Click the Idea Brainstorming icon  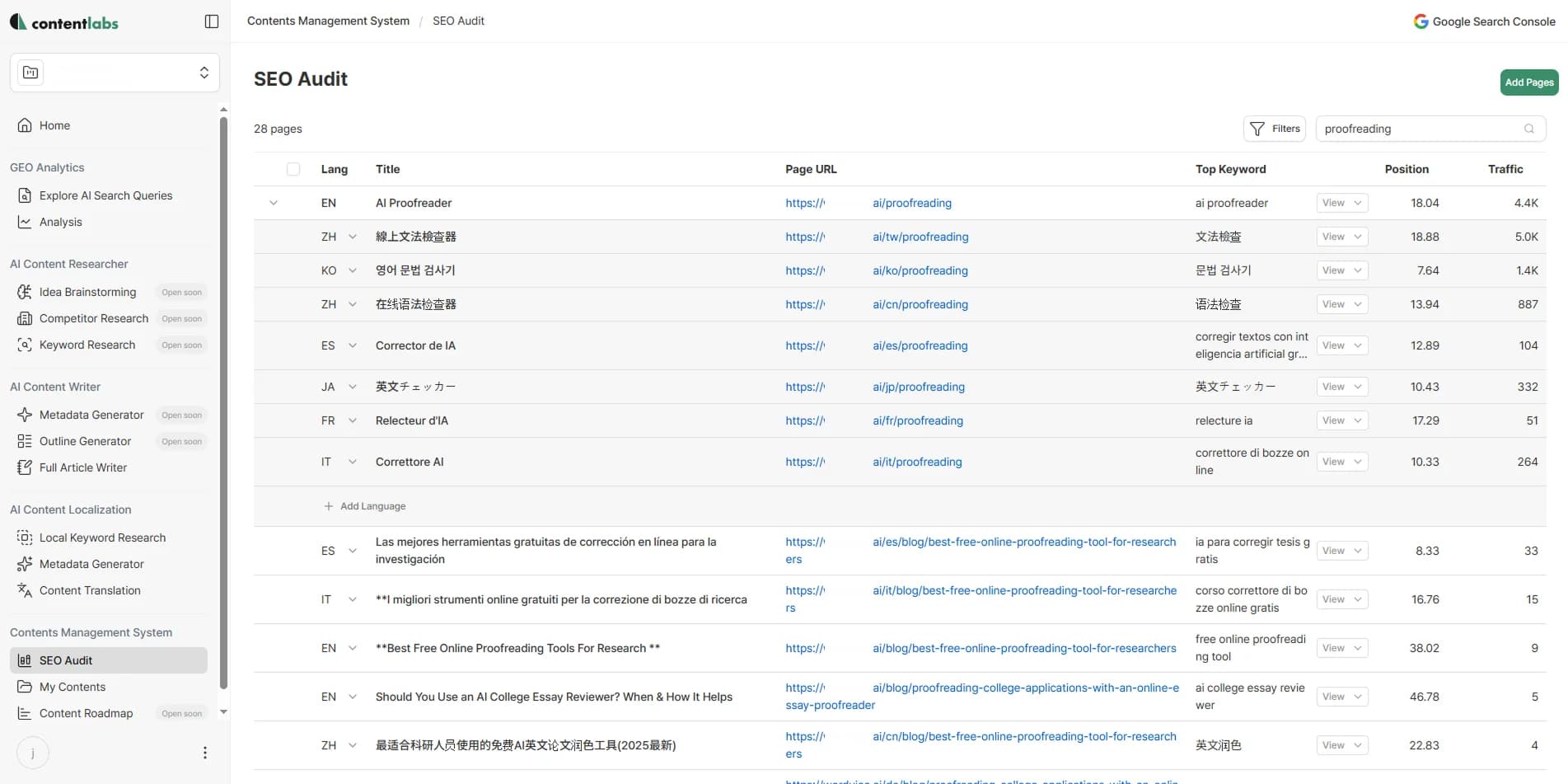tap(25, 292)
